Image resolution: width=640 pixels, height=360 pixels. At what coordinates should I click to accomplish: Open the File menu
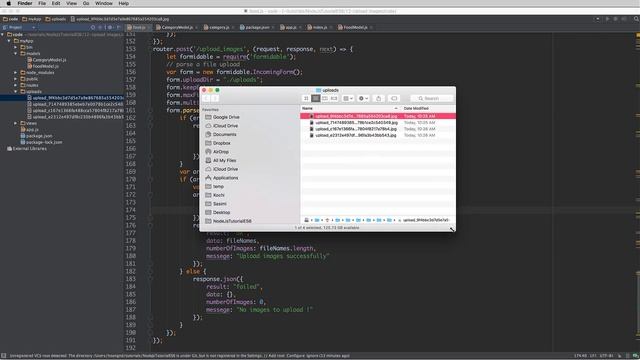[x=42, y=3]
